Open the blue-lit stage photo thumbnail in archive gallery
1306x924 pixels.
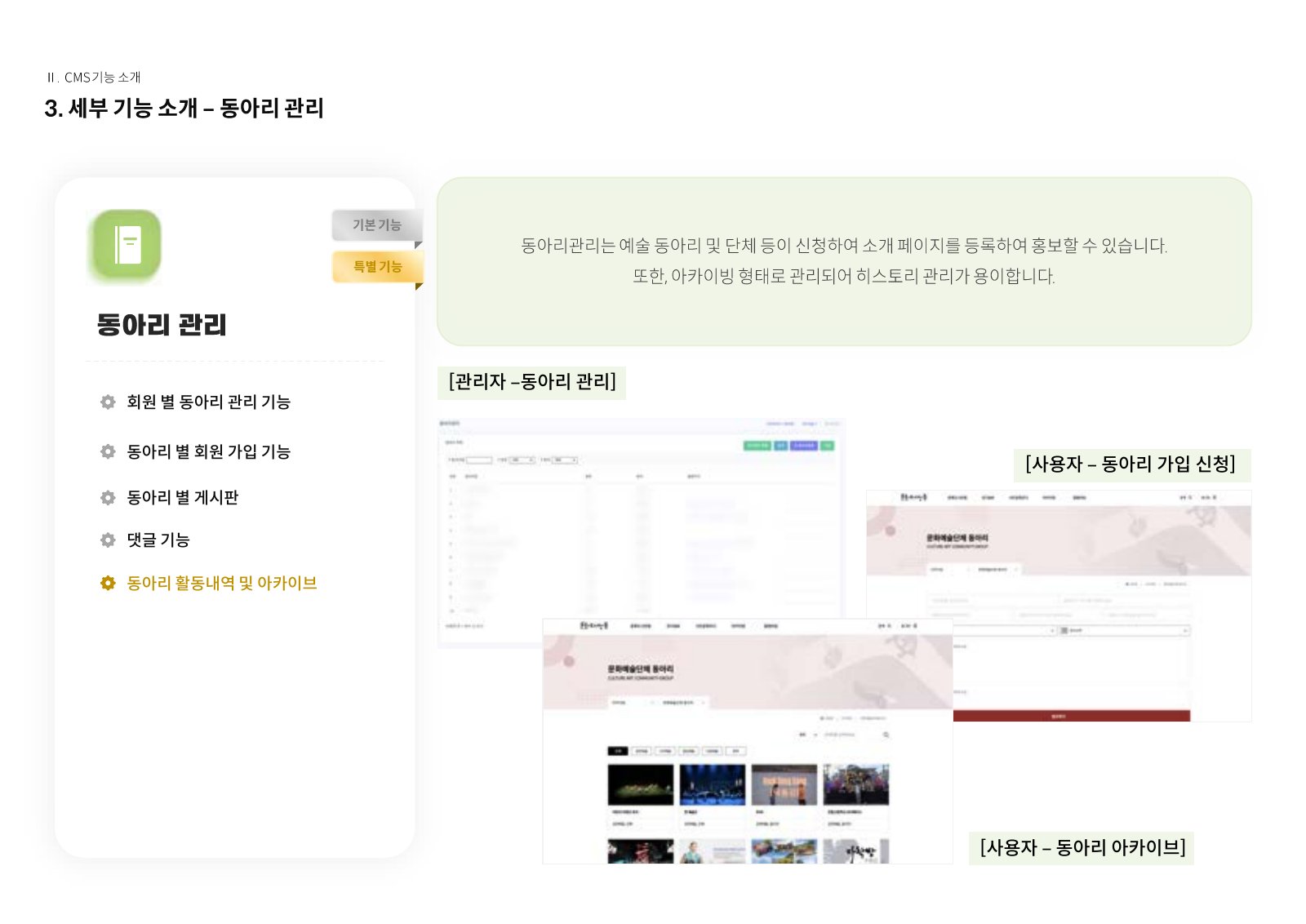[x=713, y=784]
